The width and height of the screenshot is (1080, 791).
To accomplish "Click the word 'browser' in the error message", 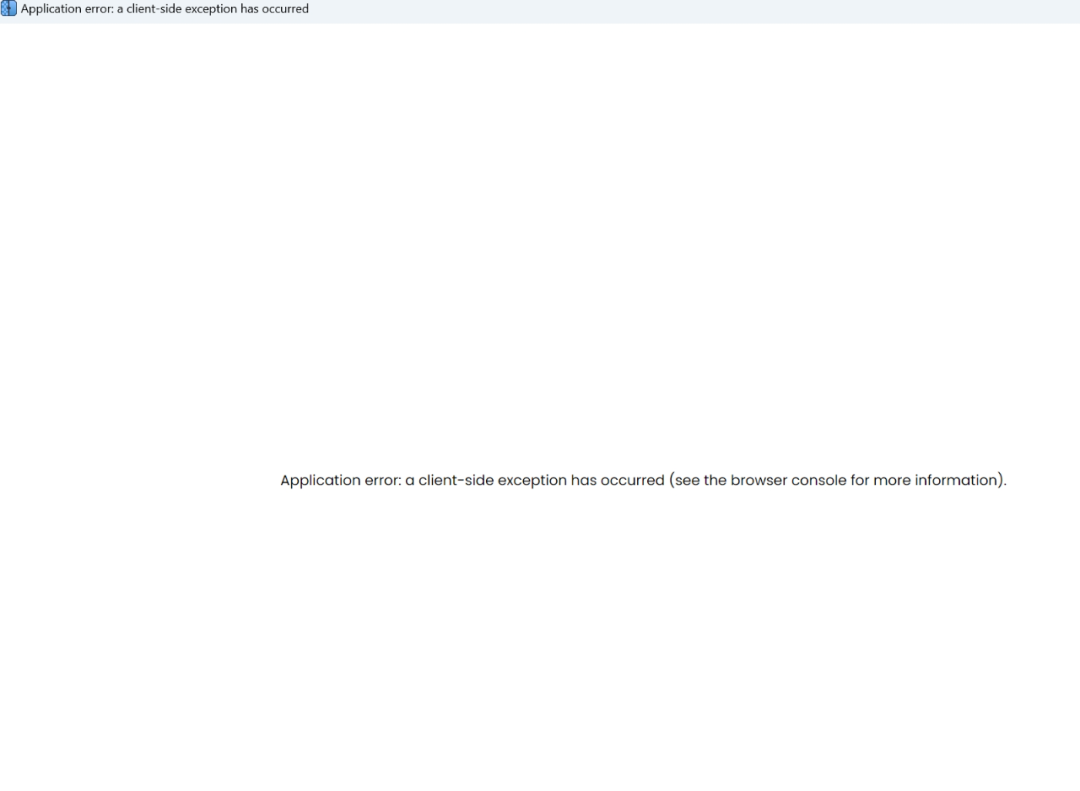I will 758,480.
